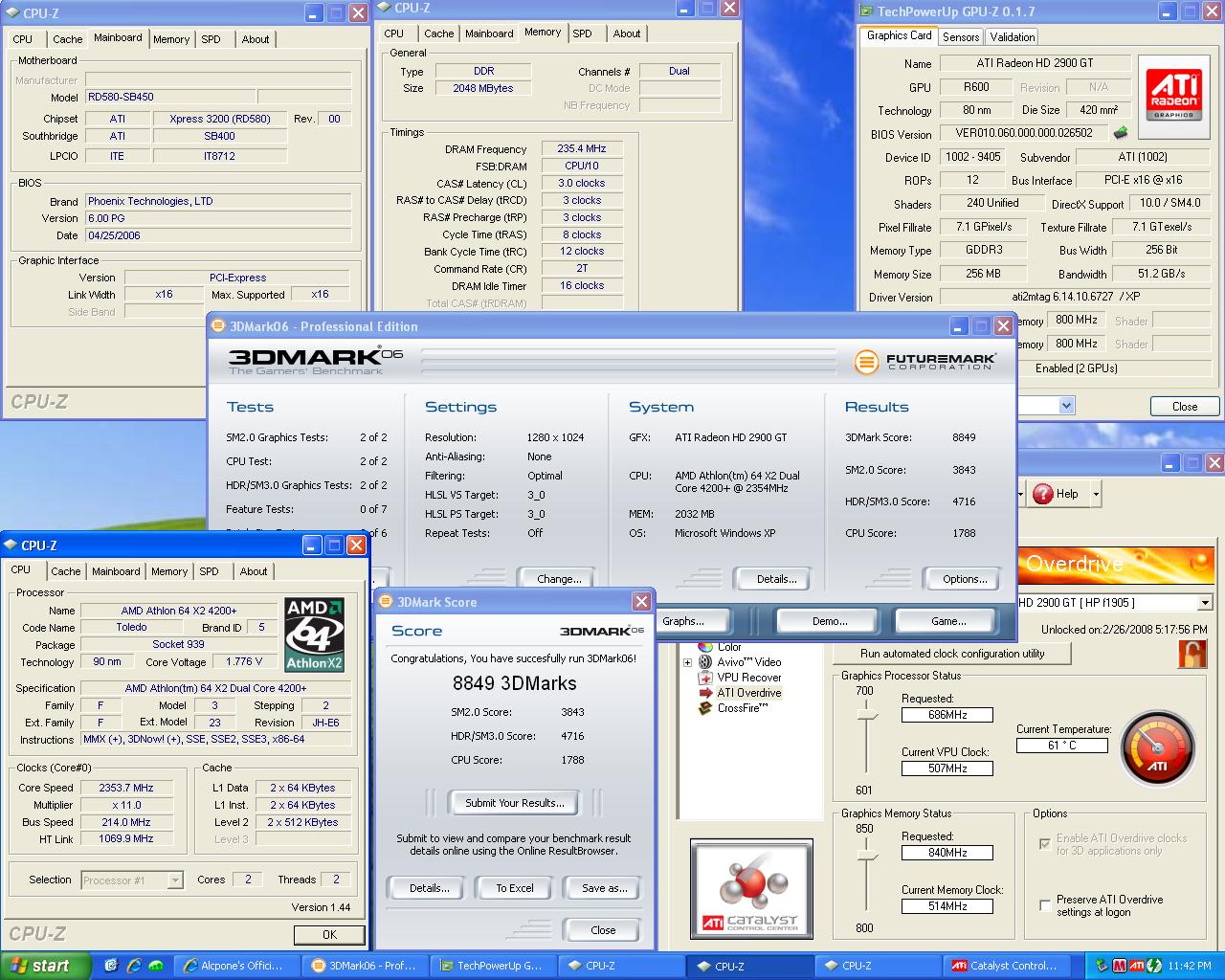Click the ATI tray icon
The image size is (1225, 980).
point(1136,966)
